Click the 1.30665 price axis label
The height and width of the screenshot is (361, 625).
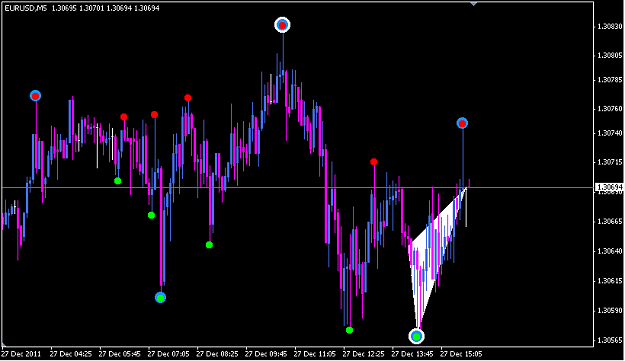(x=609, y=221)
